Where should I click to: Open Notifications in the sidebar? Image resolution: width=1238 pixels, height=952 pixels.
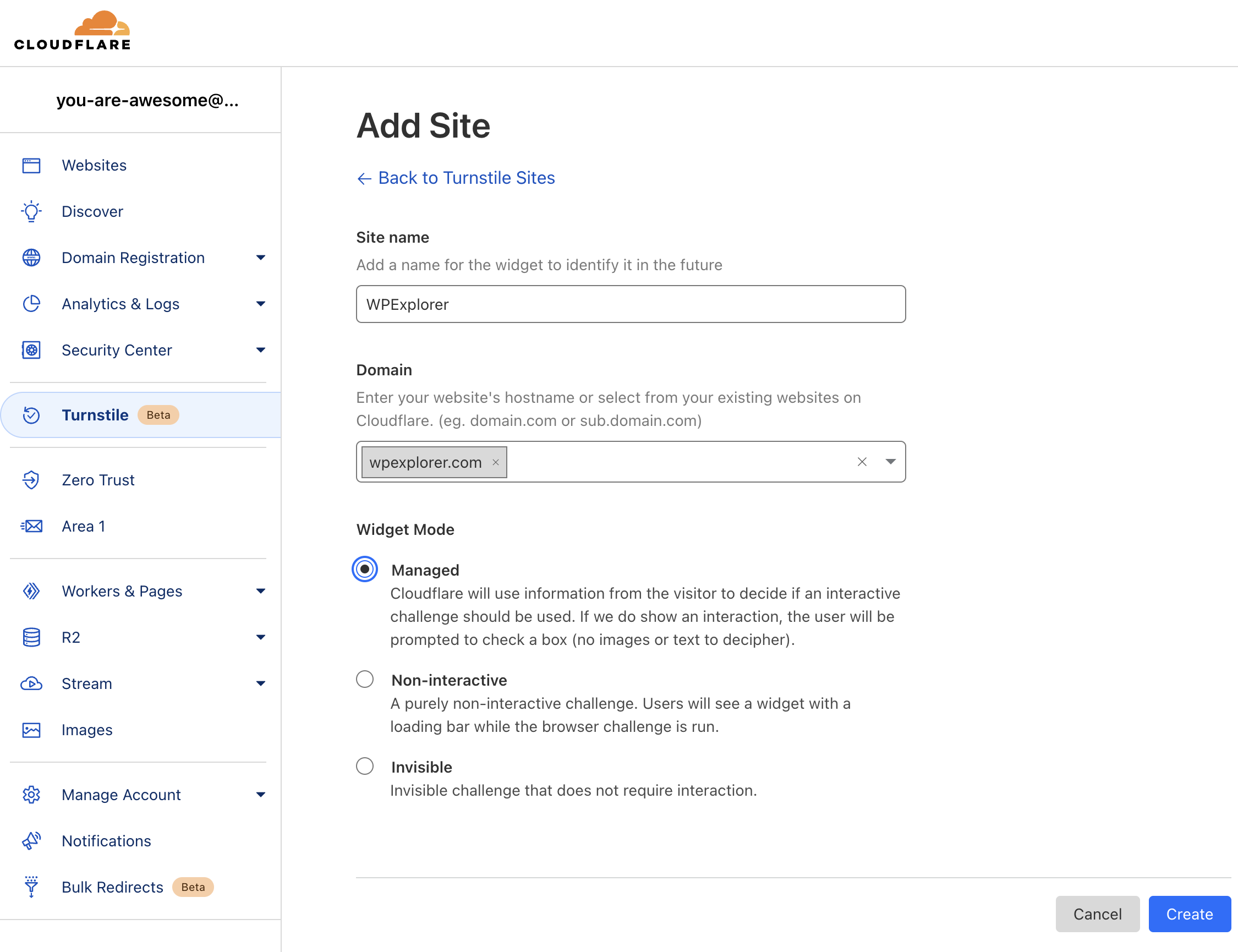107,841
